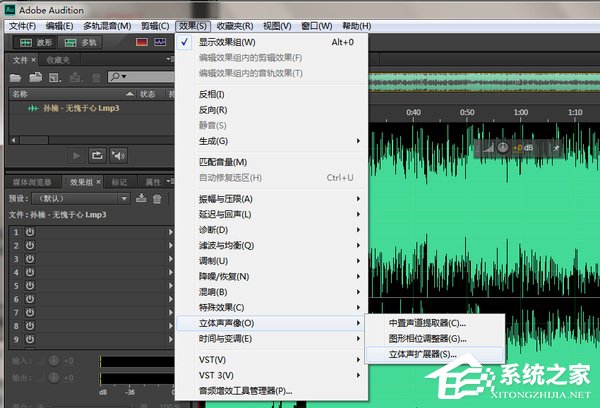
Task: Click the auto-play speaker button
Action: click(118, 155)
